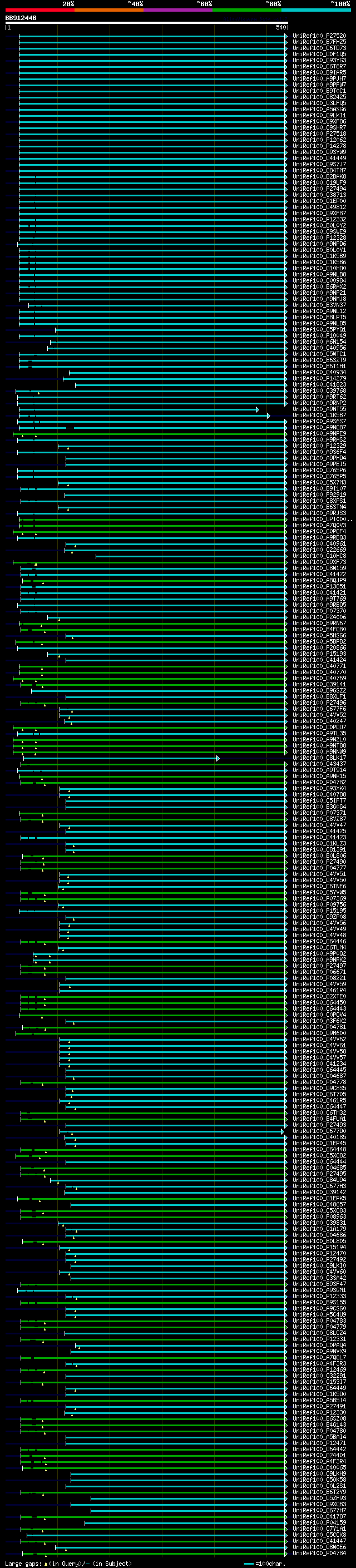Click the red 20% identity legend bar

coord(39,10)
